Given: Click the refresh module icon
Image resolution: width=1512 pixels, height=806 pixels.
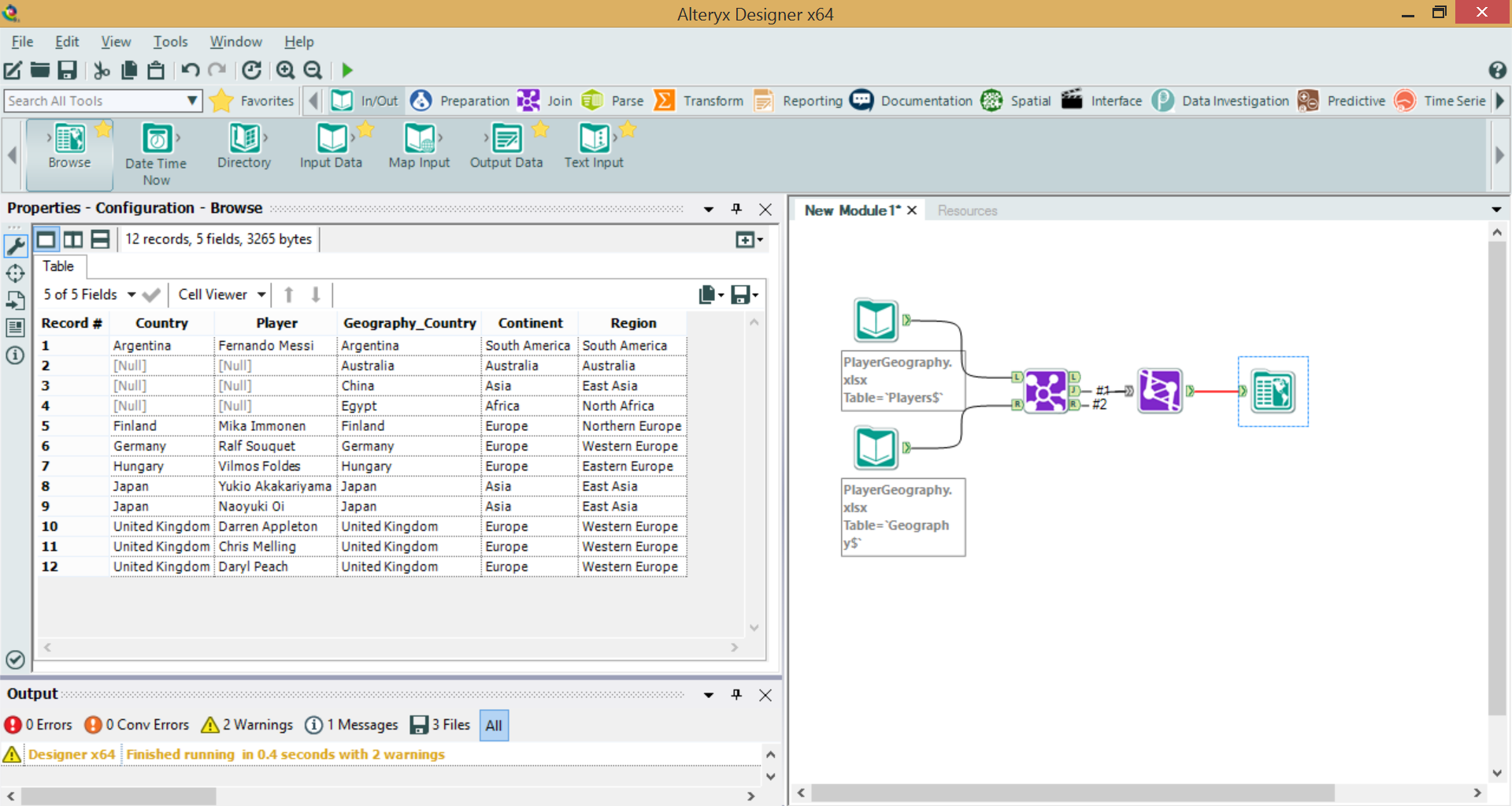Looking at the screenshot, I should click(x=251, y=70).
